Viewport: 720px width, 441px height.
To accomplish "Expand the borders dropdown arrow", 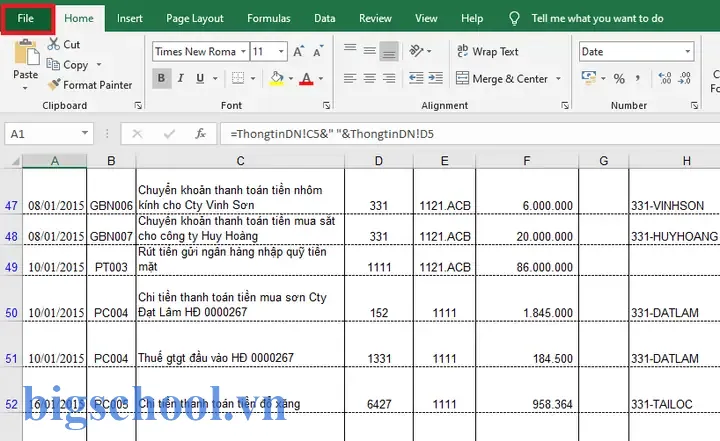I will coord(253,79).
